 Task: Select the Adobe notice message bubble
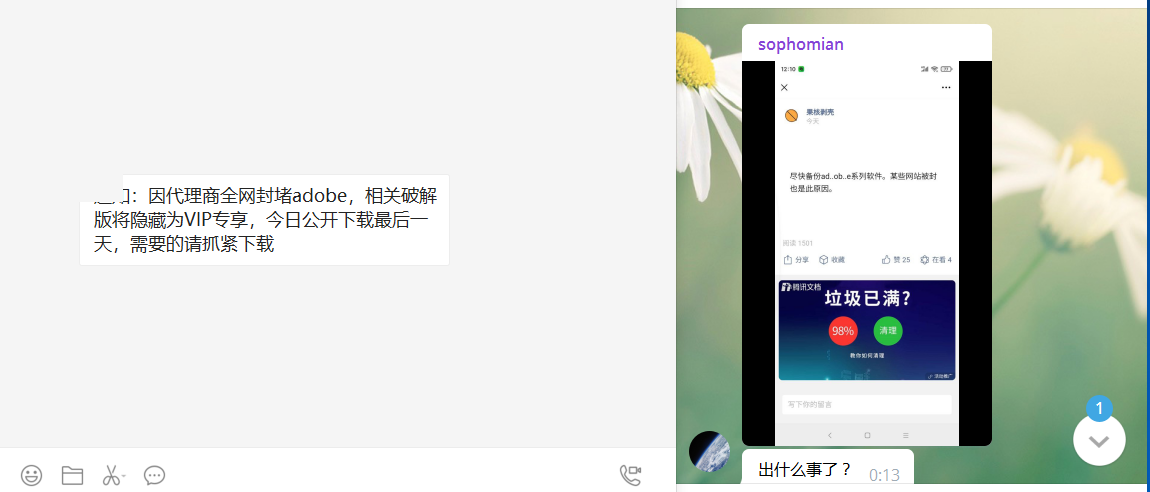[x=264, y=220]
